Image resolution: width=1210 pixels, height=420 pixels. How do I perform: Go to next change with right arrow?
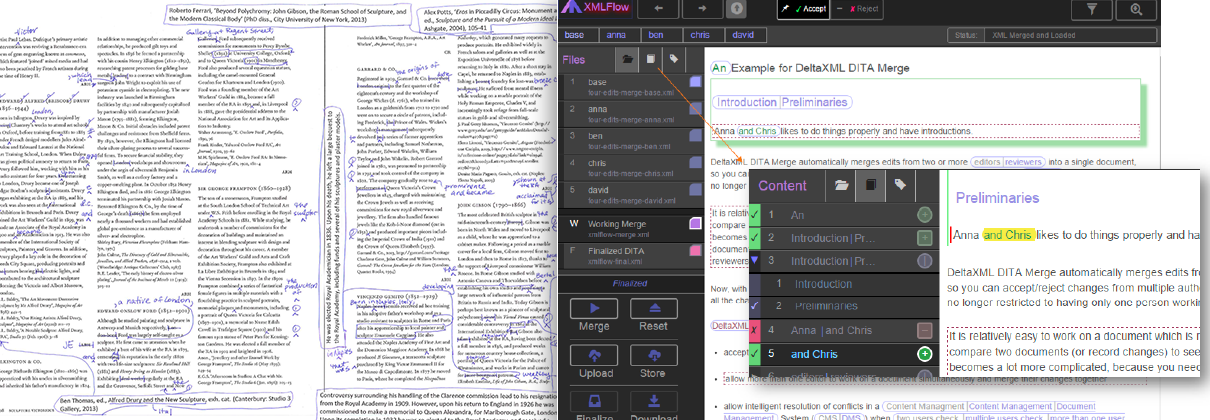coord(701,9)
